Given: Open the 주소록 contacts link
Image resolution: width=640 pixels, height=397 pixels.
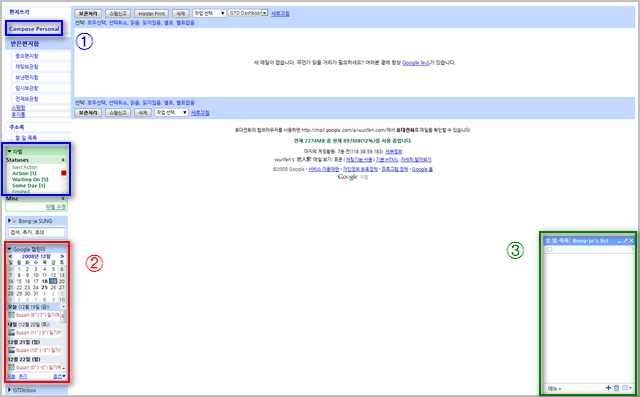Looking at the screenshot, I should tap(17, 127).
